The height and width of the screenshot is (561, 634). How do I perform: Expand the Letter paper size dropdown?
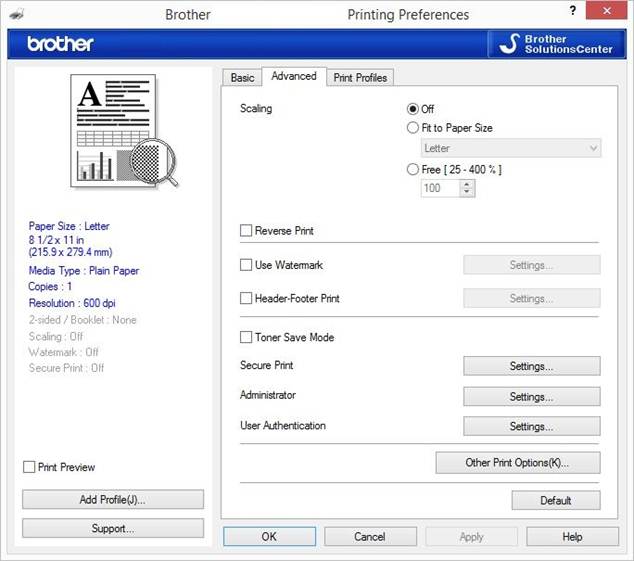511,149
